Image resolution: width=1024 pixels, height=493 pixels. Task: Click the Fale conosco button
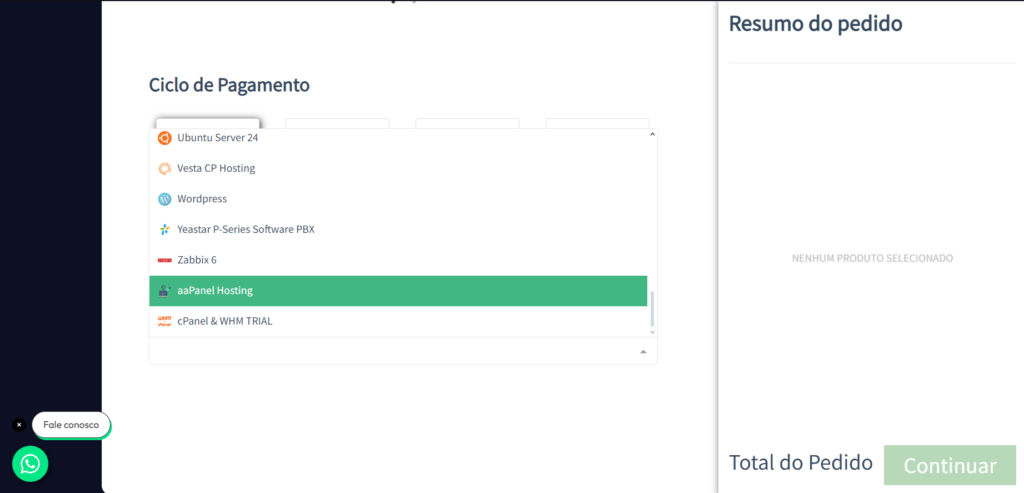(71, 425)
